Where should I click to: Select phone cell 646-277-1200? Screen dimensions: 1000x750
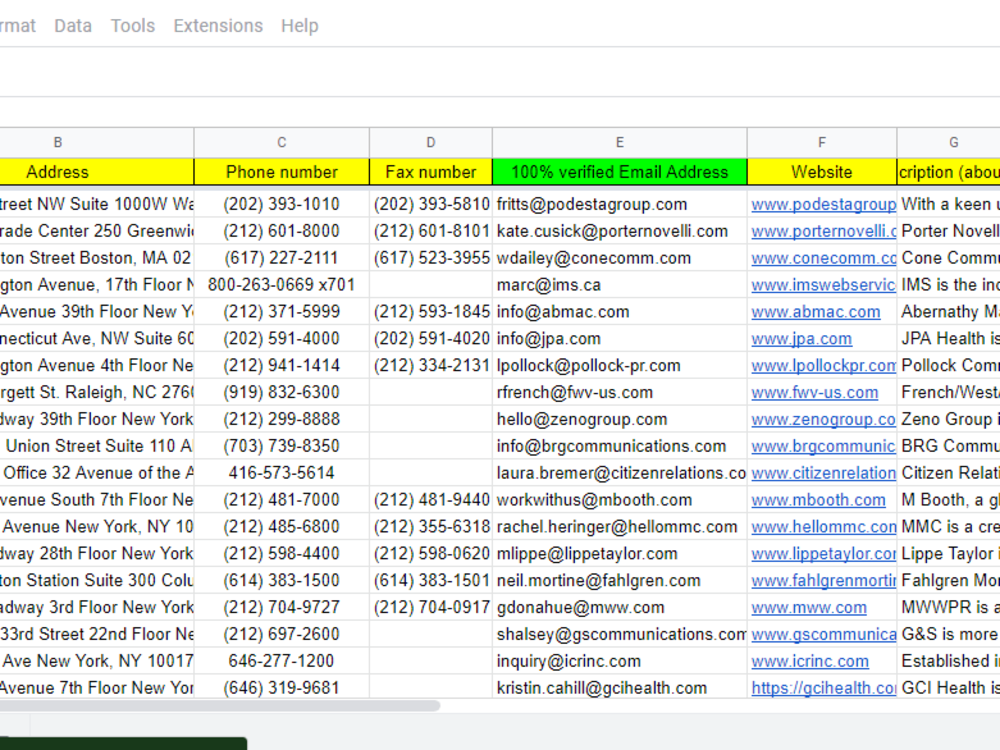(282, 661)
